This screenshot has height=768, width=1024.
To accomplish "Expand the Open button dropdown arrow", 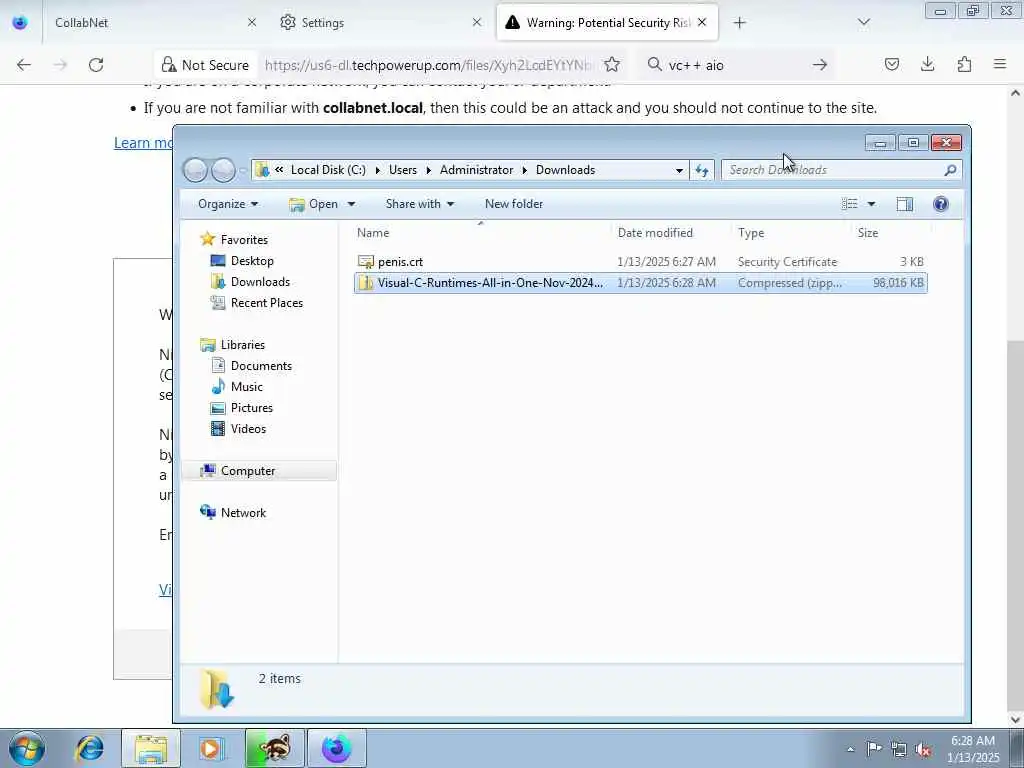I will pos(351,204).
